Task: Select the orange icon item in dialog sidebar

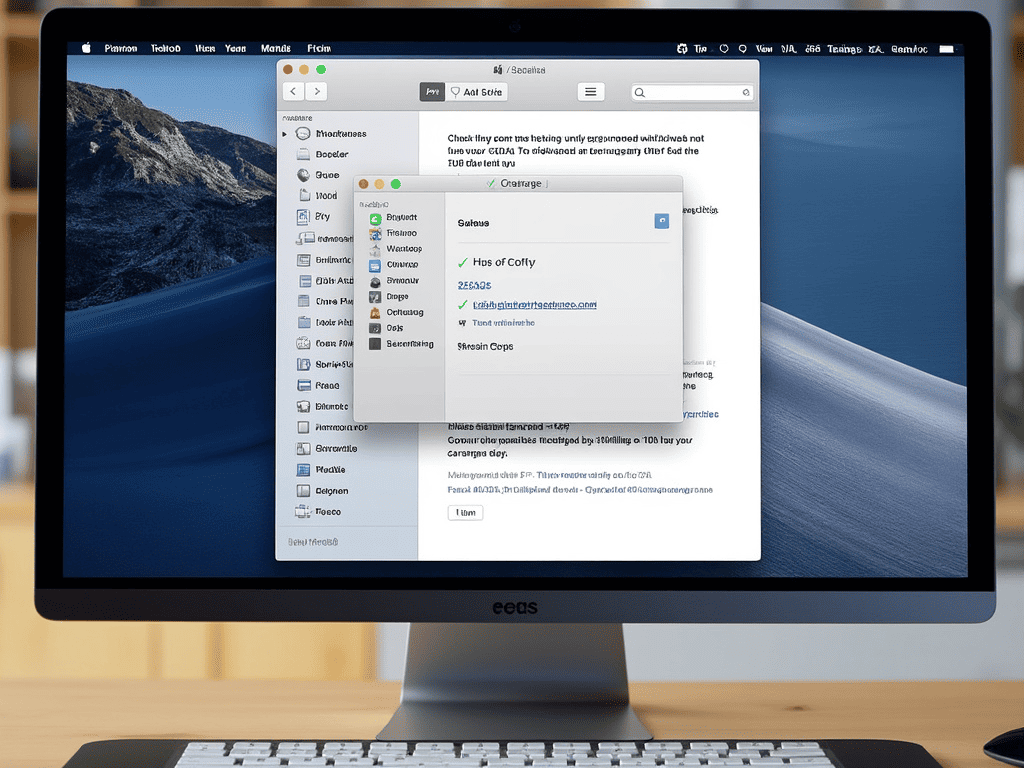Action: pos(375,312)
